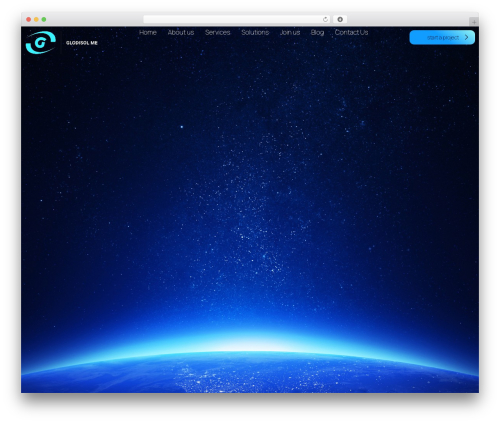This screenshot has width=500, height=423.
Task: Open the Join us page
Action: click(x=290, y=32)
